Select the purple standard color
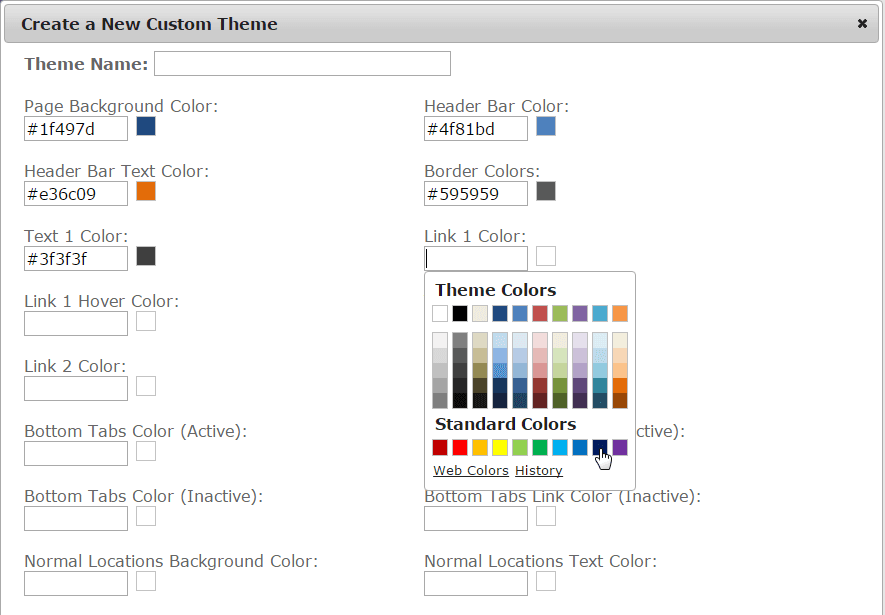This screenshot has height=615, width=885. tap(620, 447)
